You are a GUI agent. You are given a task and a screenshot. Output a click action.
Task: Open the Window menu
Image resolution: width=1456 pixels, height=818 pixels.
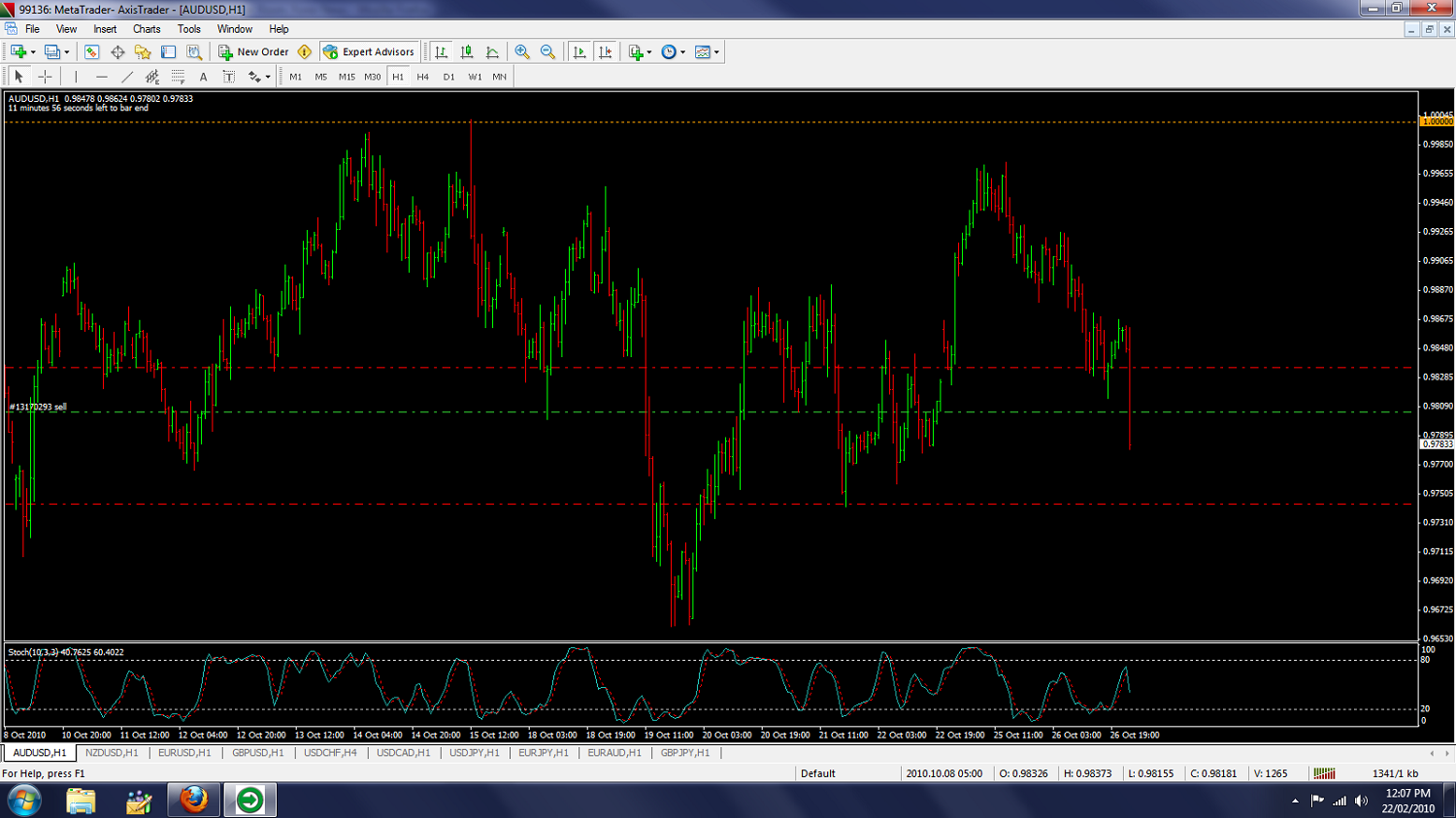coord(235,29)
